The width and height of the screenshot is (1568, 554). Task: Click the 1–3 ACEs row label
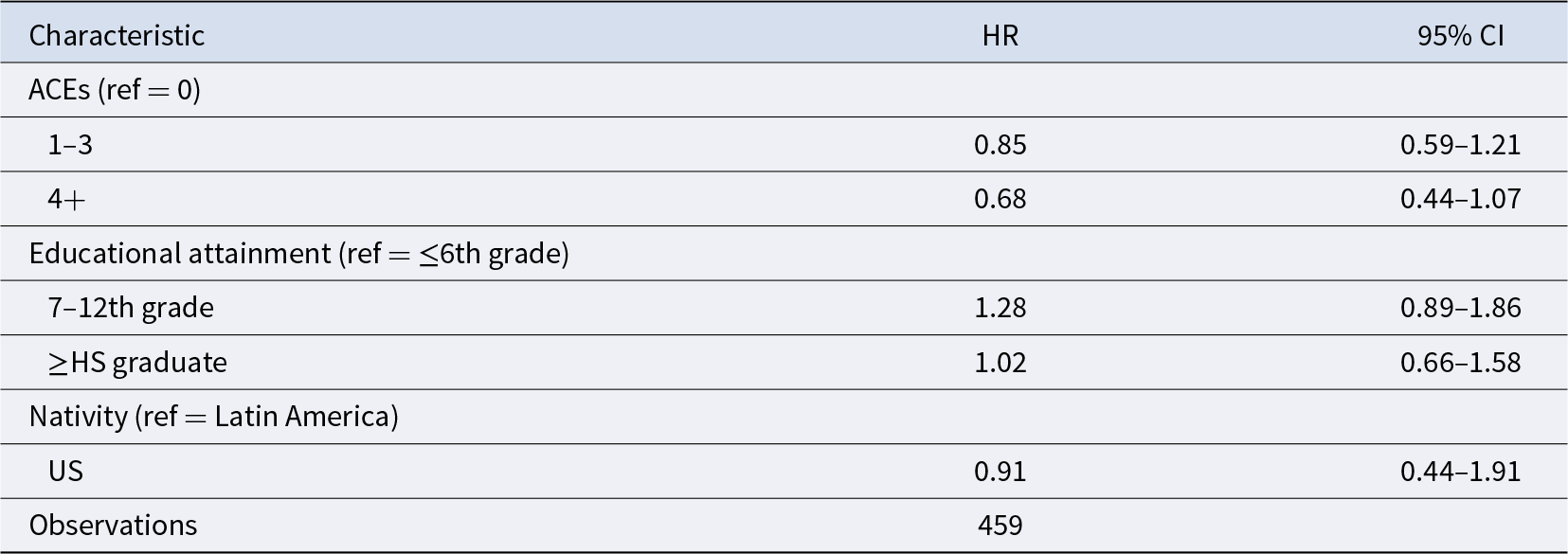point(71,145)
